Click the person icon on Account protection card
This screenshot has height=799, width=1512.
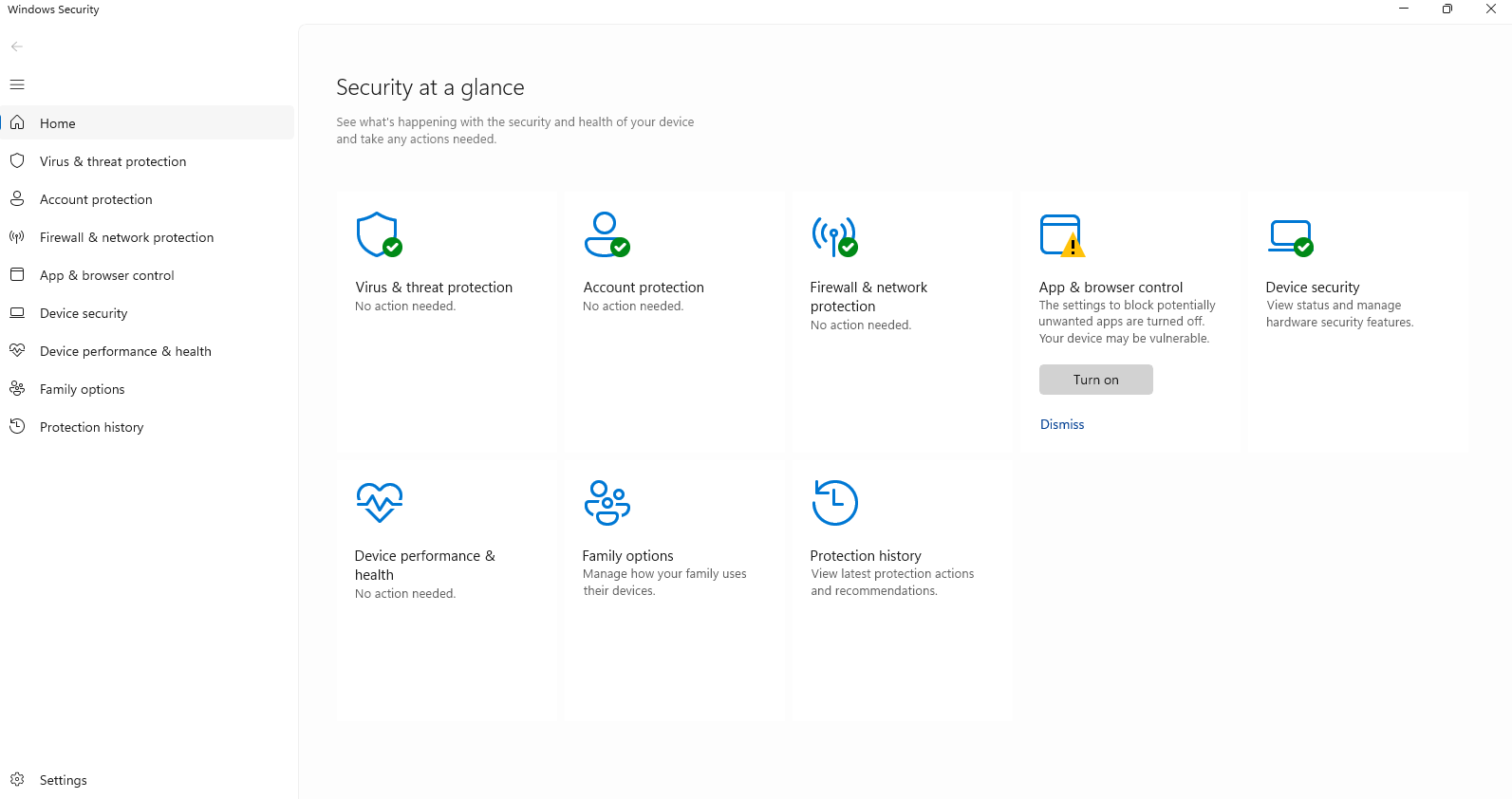(x=607, y=234)
